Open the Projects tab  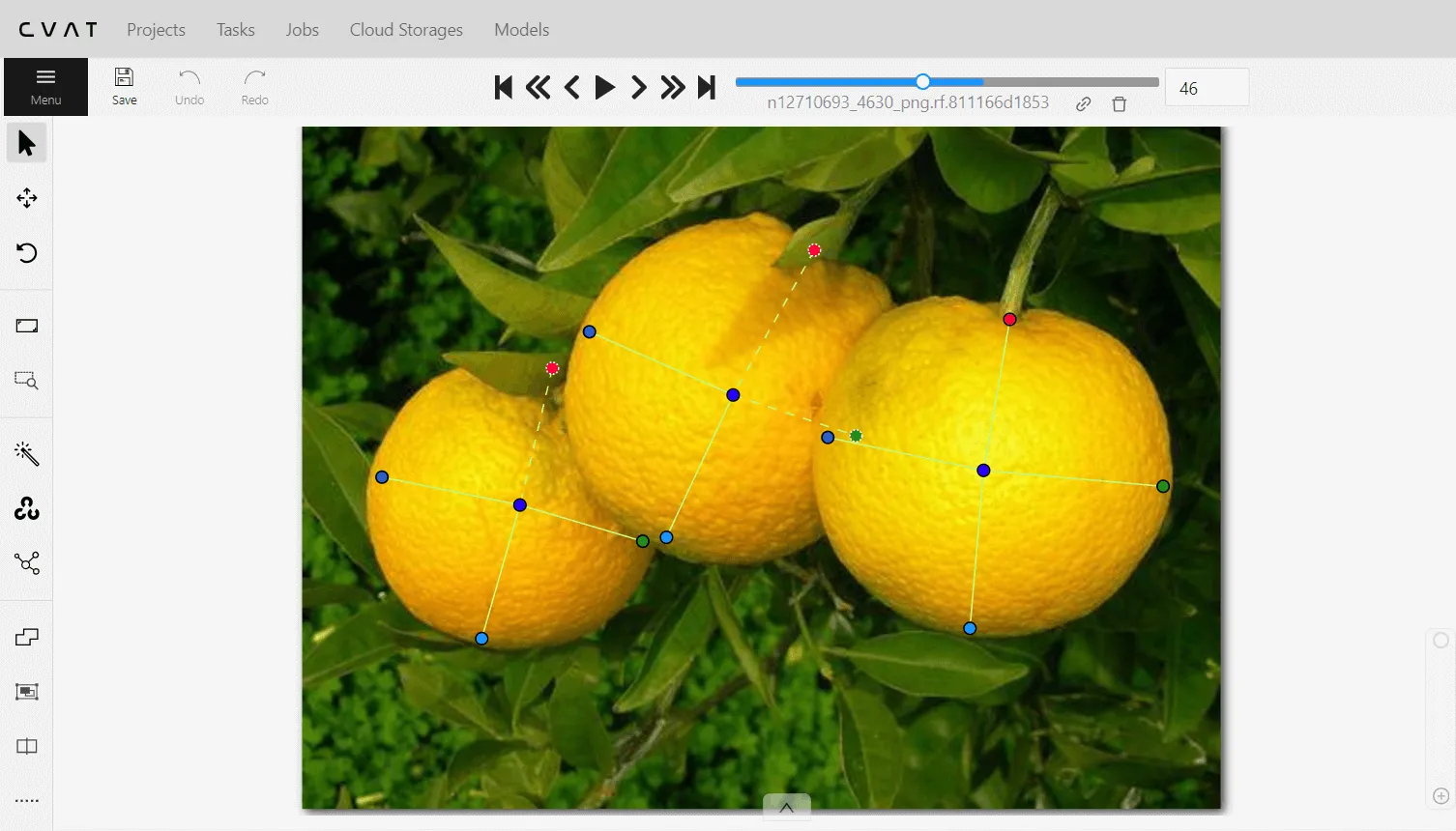coord(156,29)
